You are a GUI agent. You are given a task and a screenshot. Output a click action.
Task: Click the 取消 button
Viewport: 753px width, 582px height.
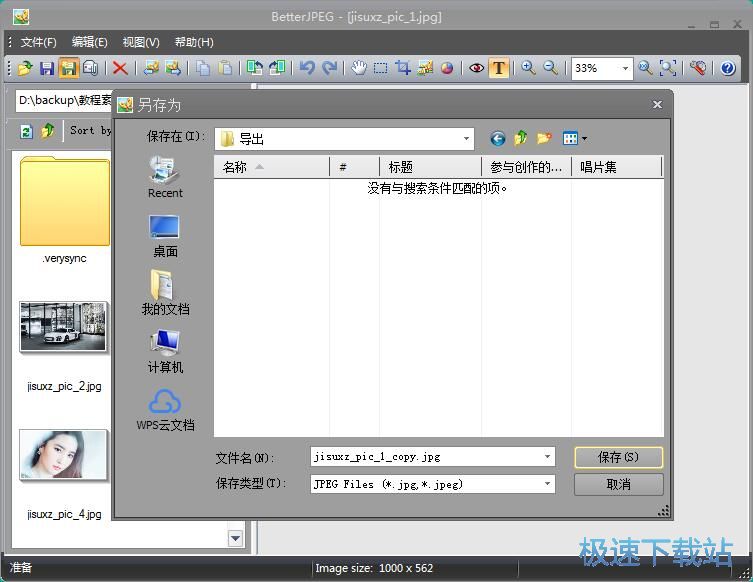619,485
